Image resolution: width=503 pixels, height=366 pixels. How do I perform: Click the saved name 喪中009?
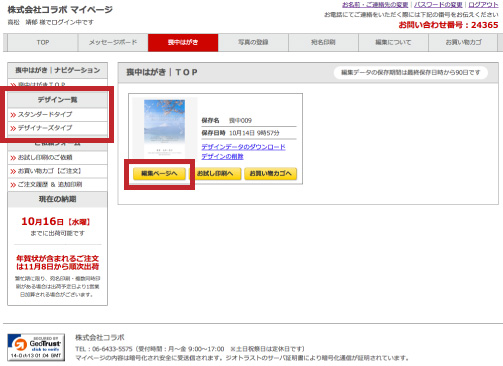240,120
